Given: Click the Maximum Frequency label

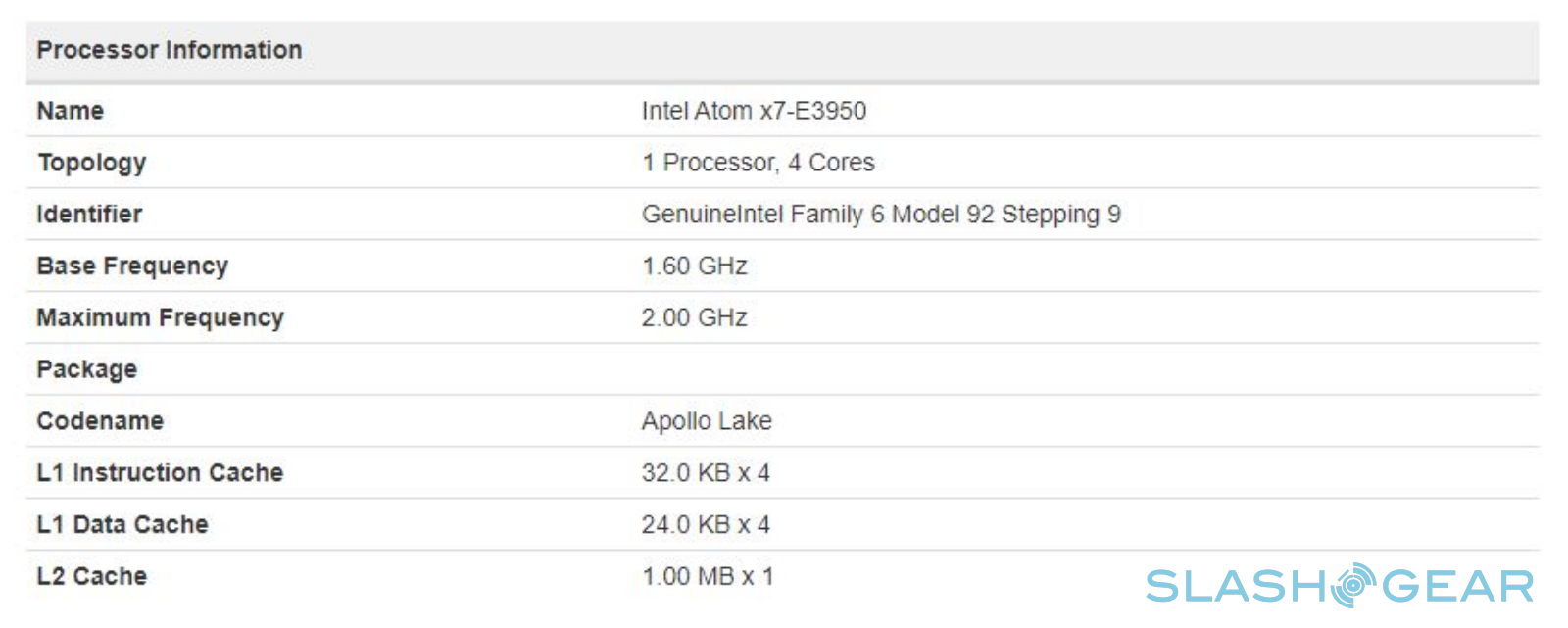Looking at the screenshot, I should click(x=160, y=318).
